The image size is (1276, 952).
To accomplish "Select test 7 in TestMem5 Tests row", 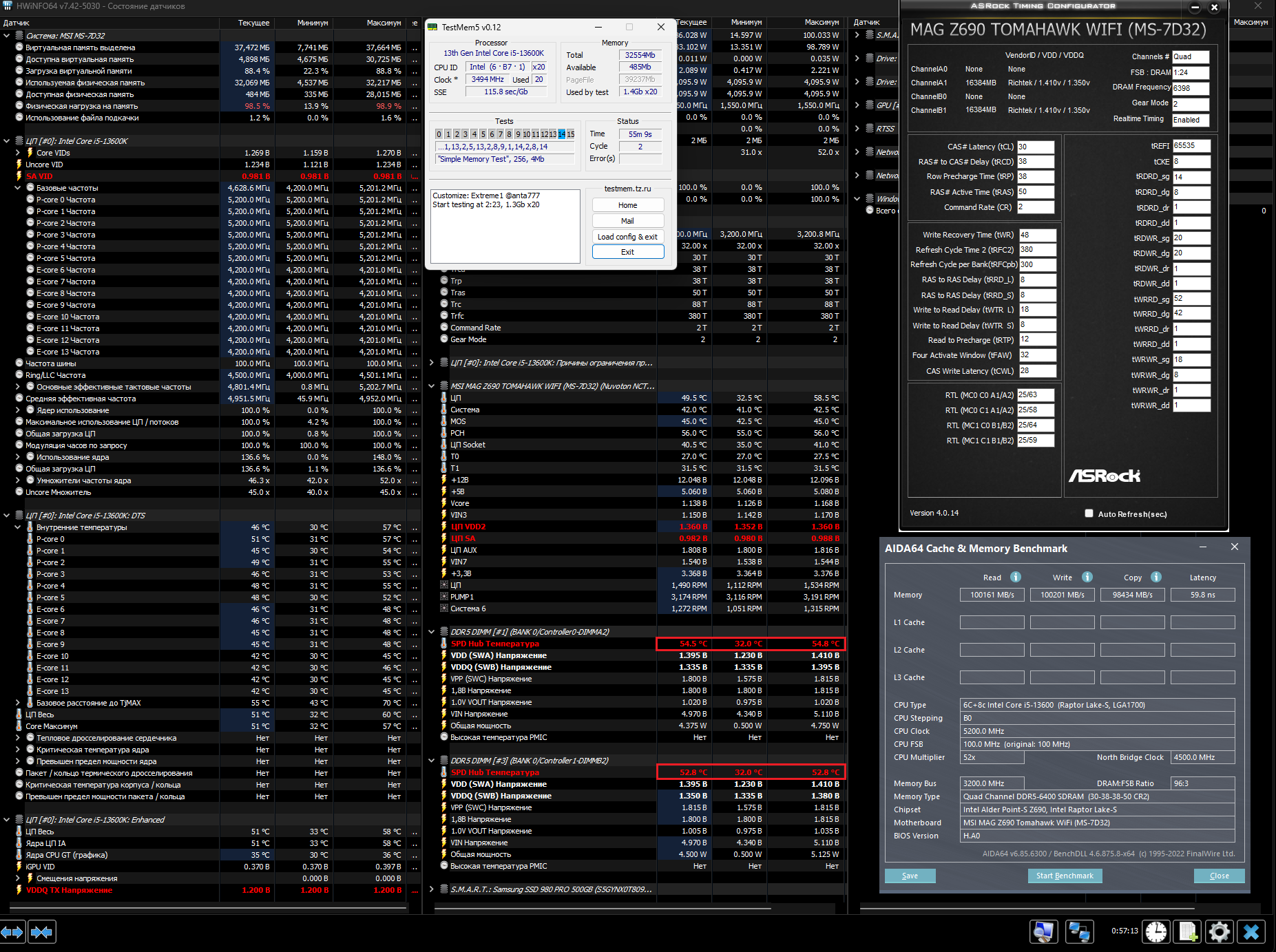I will point(501,134).
